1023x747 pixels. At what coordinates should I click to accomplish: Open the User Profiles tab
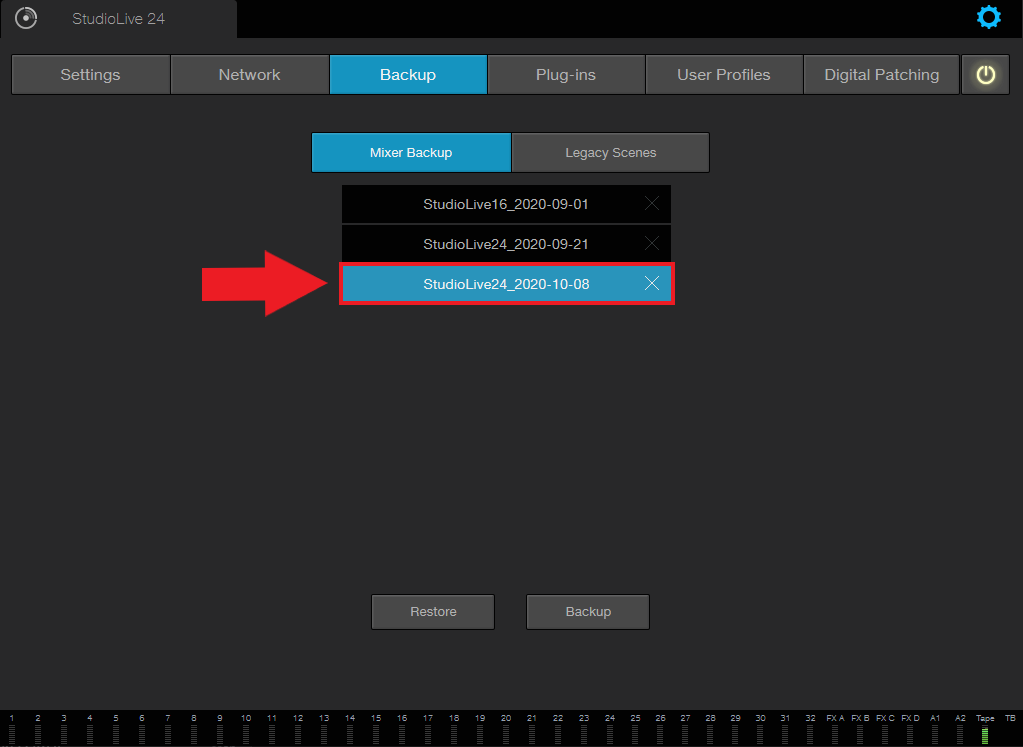click(724, 74)
